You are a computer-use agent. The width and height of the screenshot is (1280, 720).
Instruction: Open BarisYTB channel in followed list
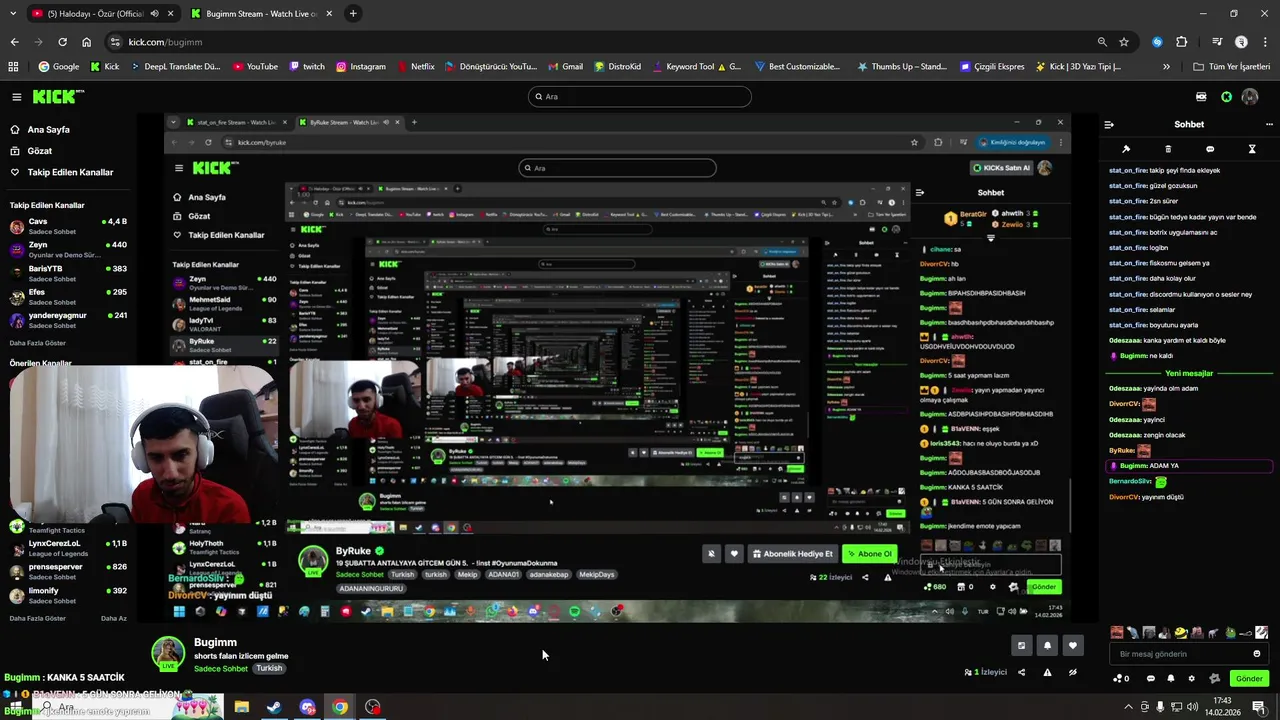point(70,273)
